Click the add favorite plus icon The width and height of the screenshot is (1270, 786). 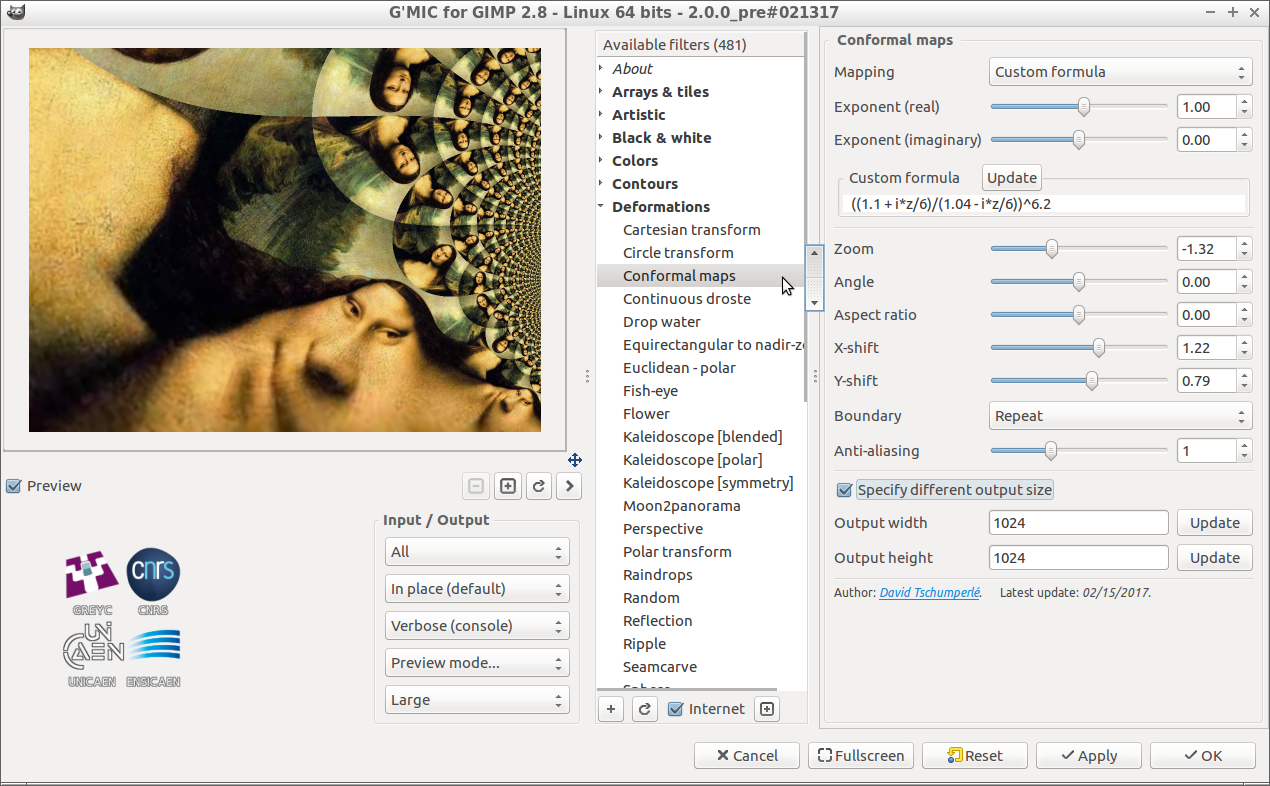coord(612,709)
